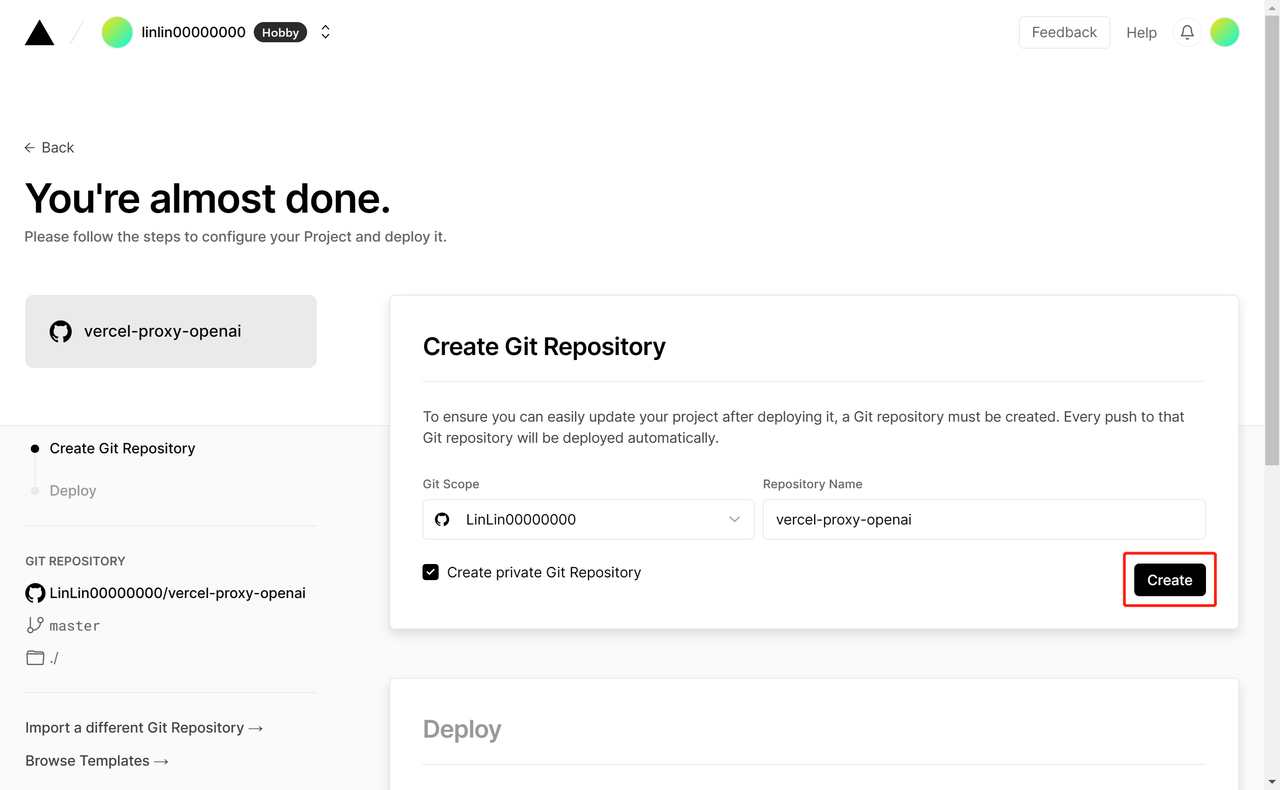Click the vercel-proxy-openai template card

[171, 331]
